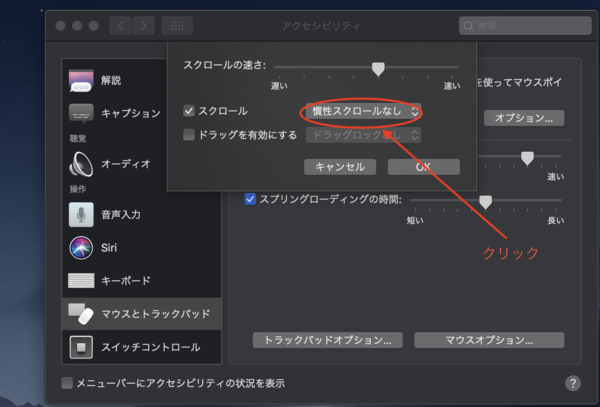The height and width of the screenshot is (407, 600).
Task: Click the help question mark button
Action: [x=573, y=383]
